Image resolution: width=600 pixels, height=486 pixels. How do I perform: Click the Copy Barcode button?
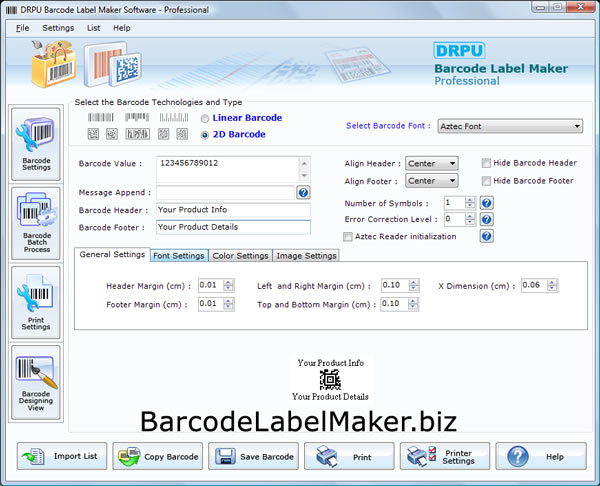point(158,456)
